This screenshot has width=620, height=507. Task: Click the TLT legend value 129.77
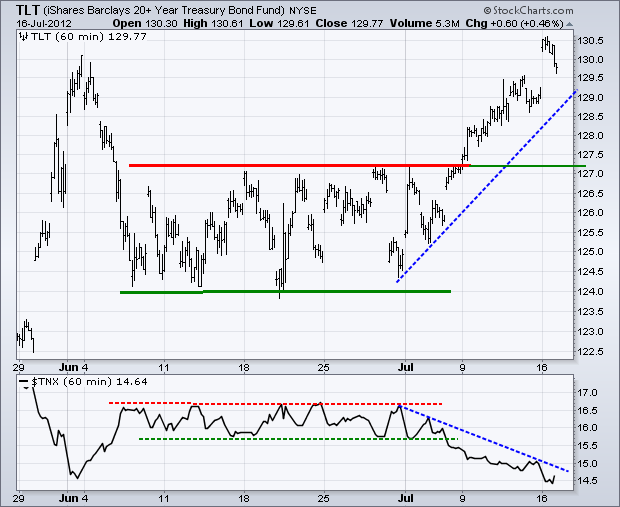pos(128,37)
